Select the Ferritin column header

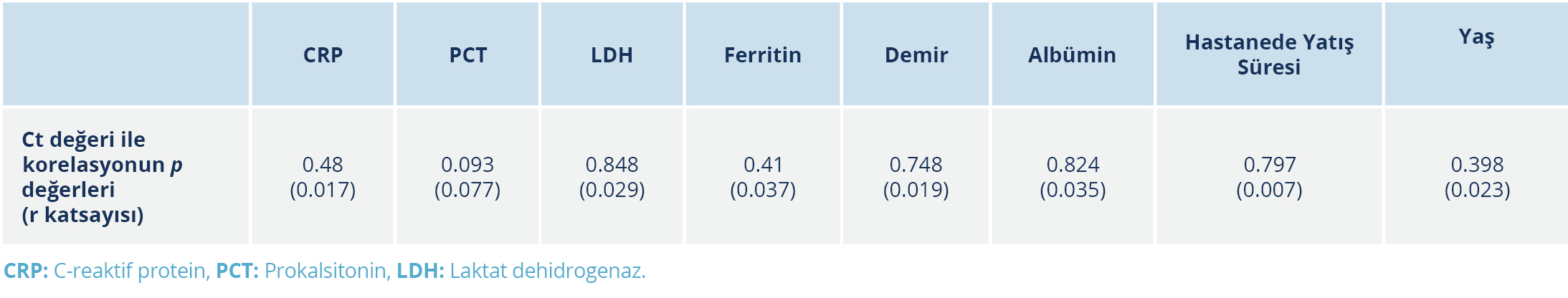(x=762, y=55)
